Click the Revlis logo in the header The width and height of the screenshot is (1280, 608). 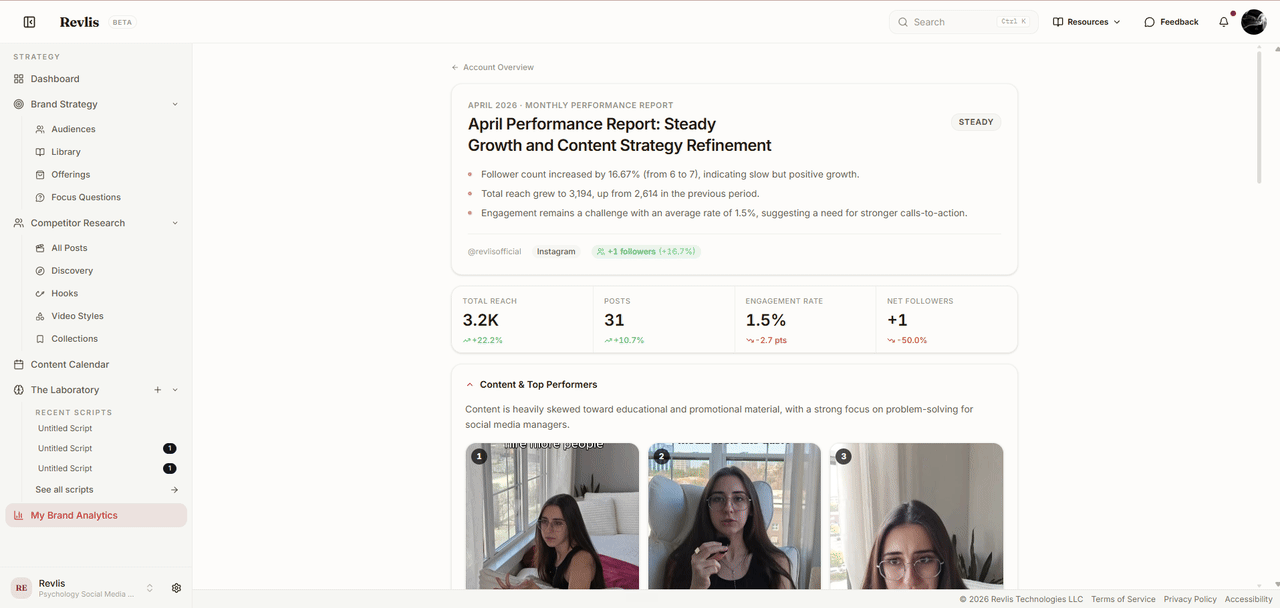coord(79,22)
